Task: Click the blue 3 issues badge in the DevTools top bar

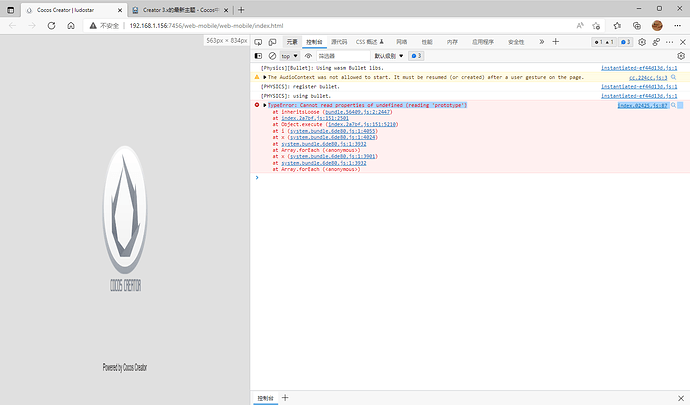Action: click(x=625, y=42)
